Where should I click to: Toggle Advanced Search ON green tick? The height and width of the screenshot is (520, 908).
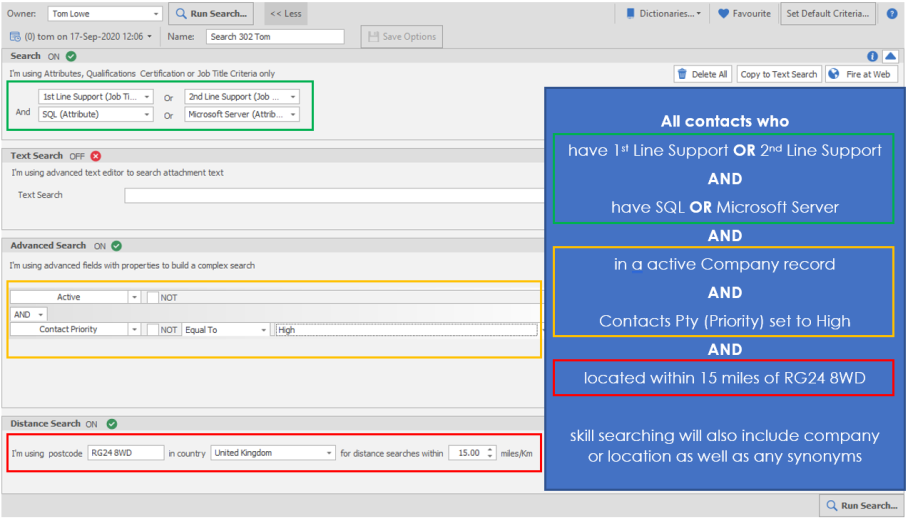pos(117,246)
